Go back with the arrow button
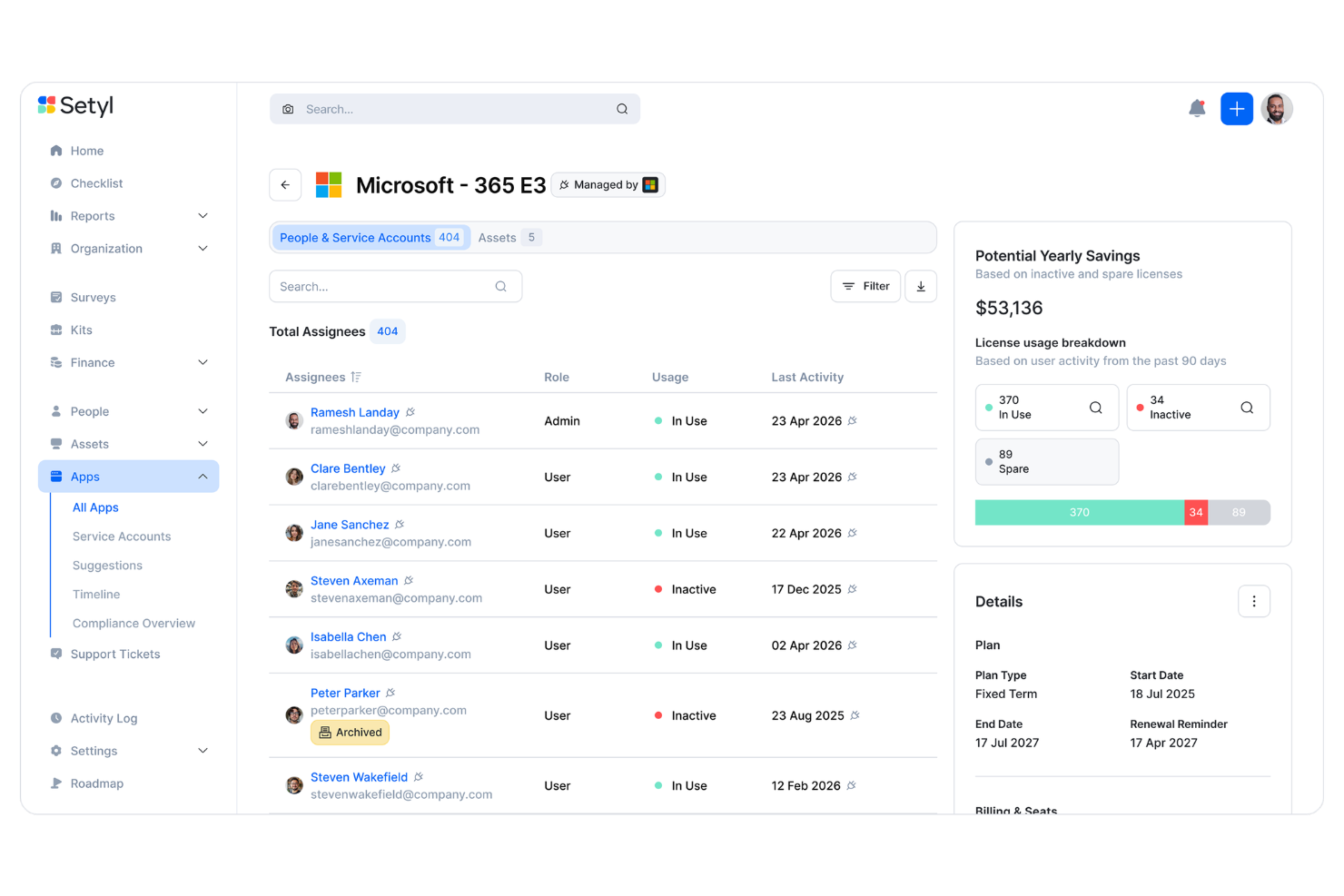1344x896 pixels. [285, 185]
